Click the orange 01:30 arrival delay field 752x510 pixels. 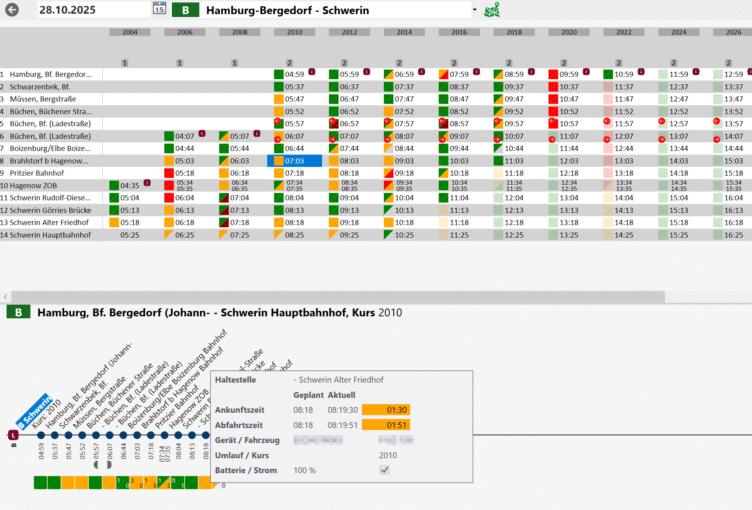click(x=386, y=409)
